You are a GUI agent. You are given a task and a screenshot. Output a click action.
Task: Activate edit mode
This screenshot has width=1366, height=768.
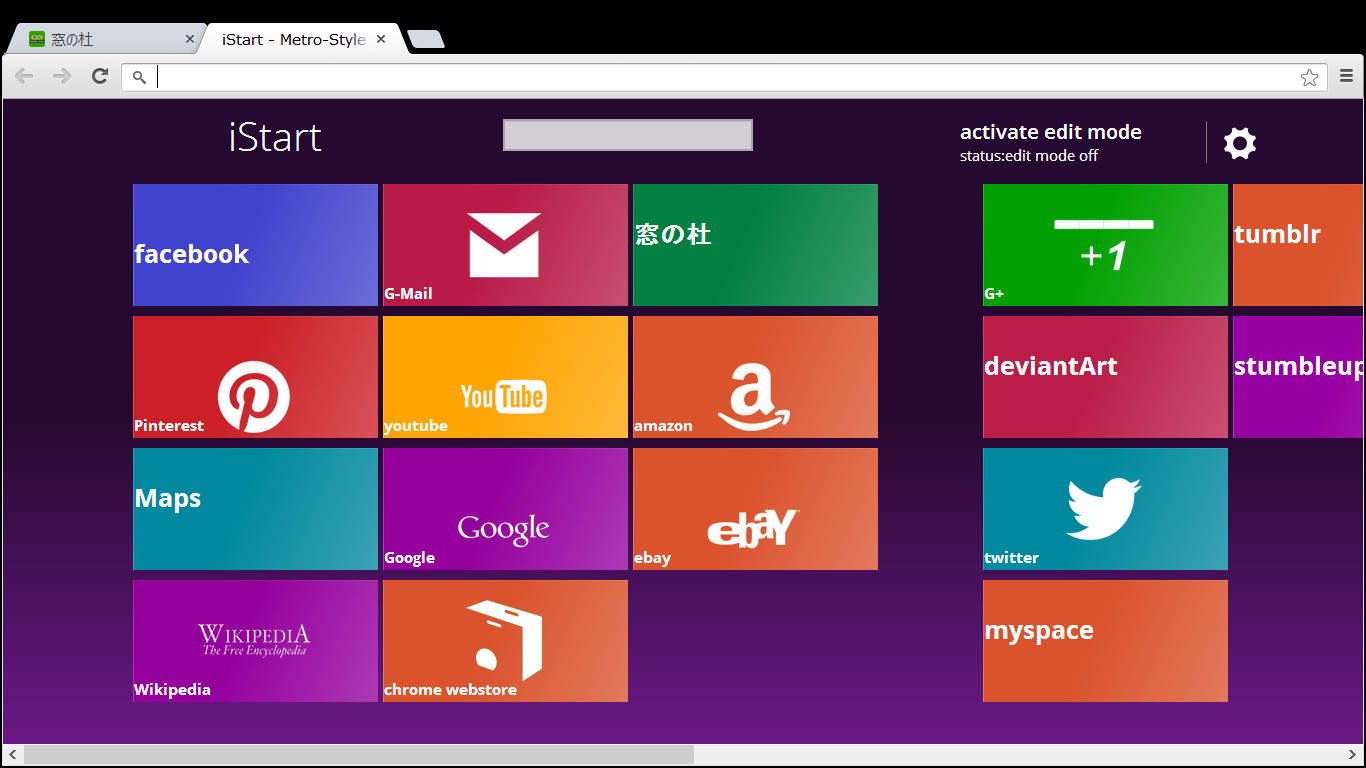1050,131
